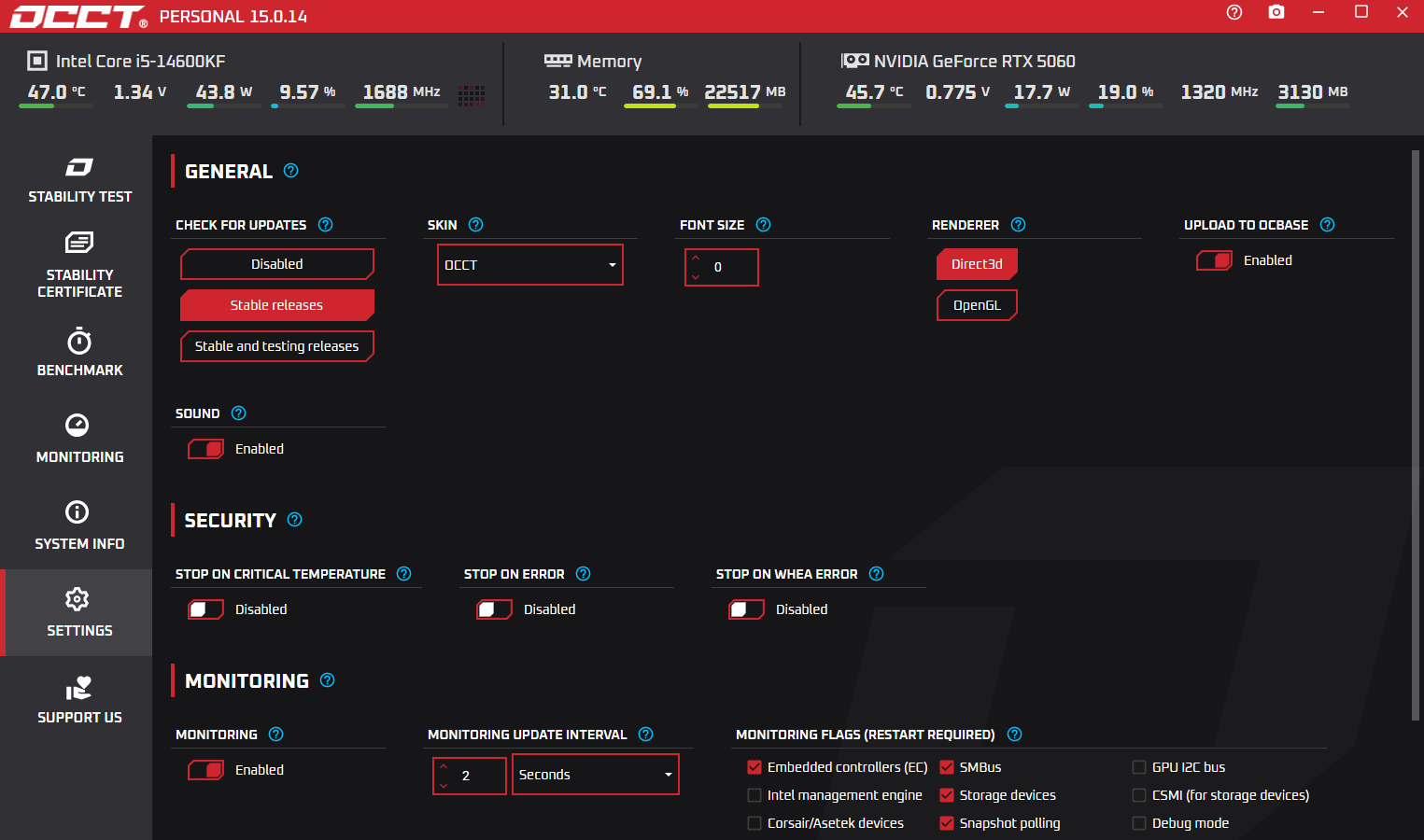Open System Info from the sidebar
Viewport: 1424px width, 840px height.
click(x=78, y=525)
